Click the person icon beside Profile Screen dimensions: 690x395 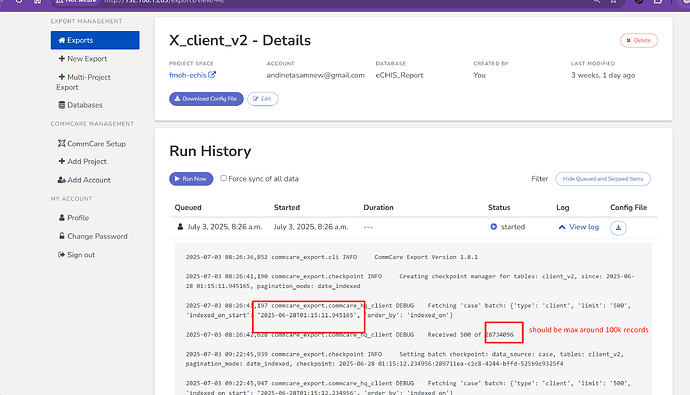click(62, 218)
